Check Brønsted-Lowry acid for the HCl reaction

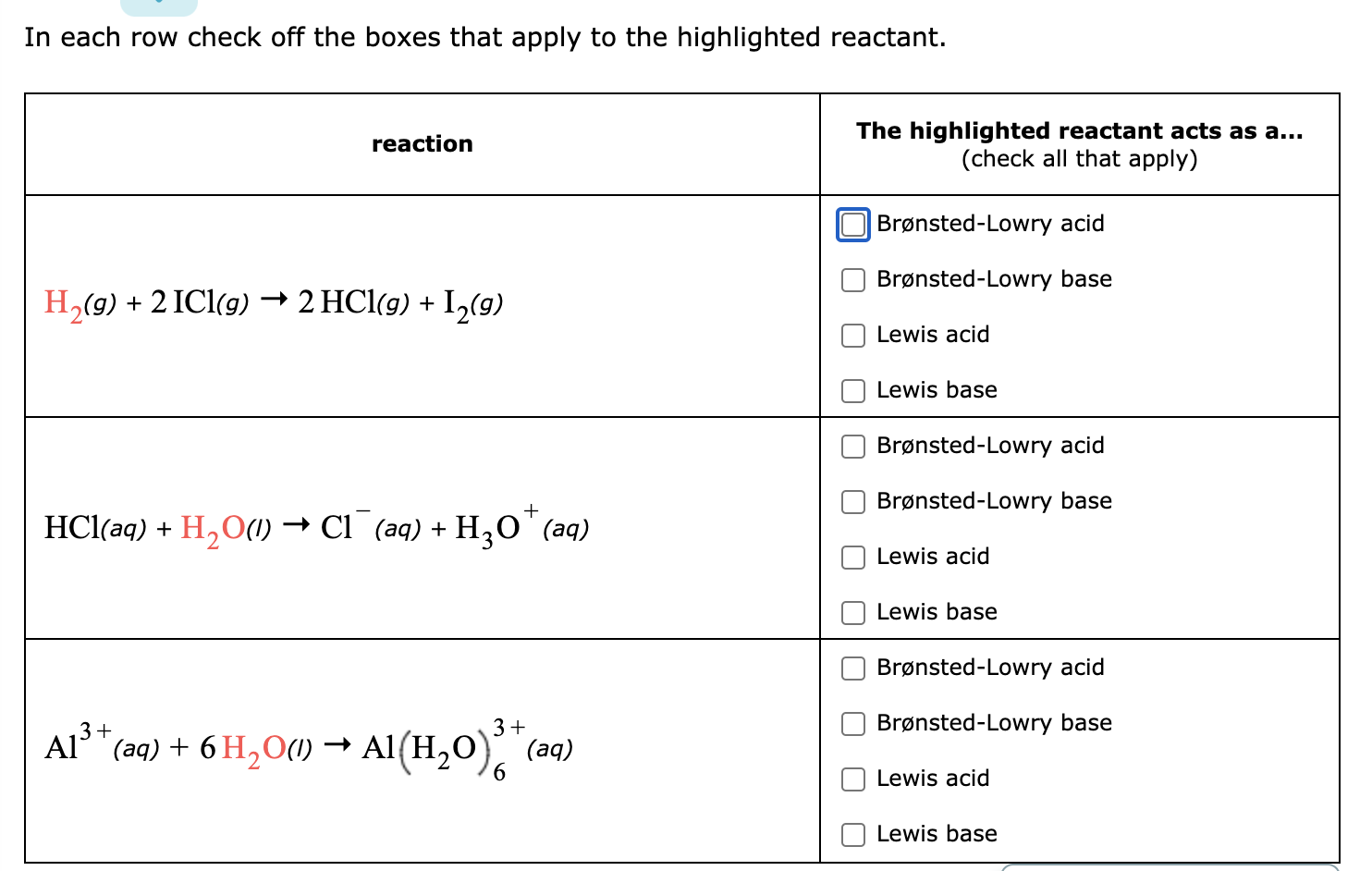pyautogui.click(x=852, y=446)
